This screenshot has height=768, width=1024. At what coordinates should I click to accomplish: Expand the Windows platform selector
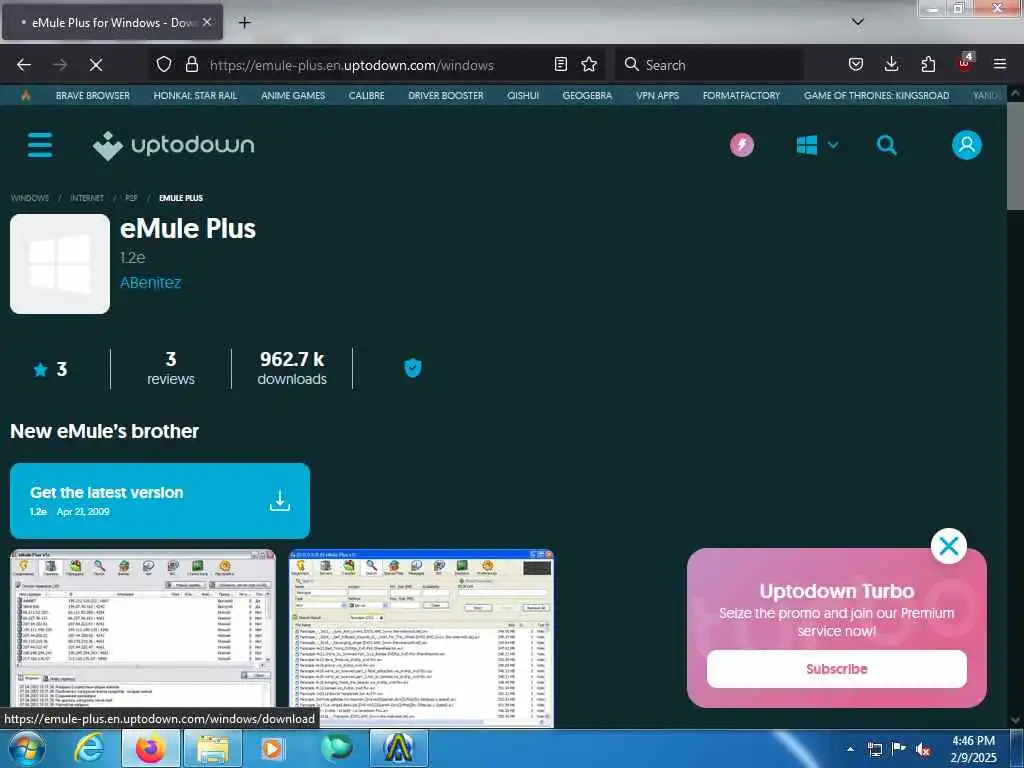point(817,145)
